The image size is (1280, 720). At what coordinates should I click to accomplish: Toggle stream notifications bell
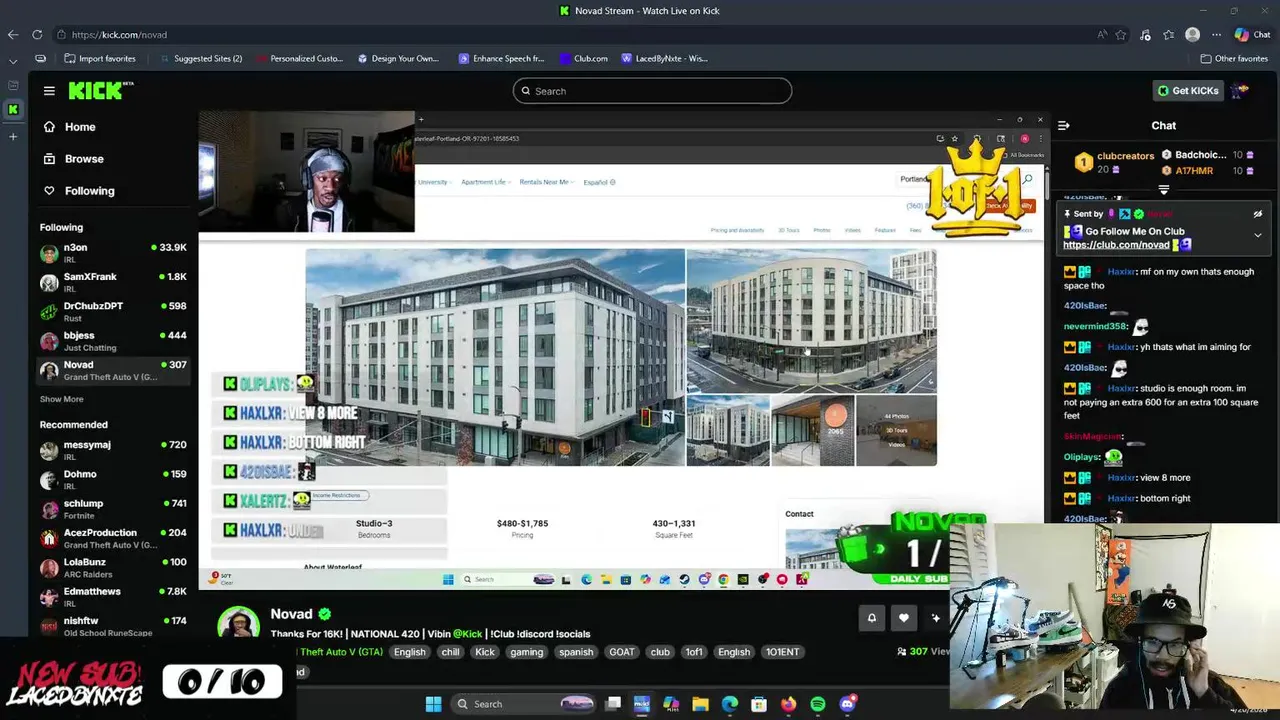click(871, 618)
